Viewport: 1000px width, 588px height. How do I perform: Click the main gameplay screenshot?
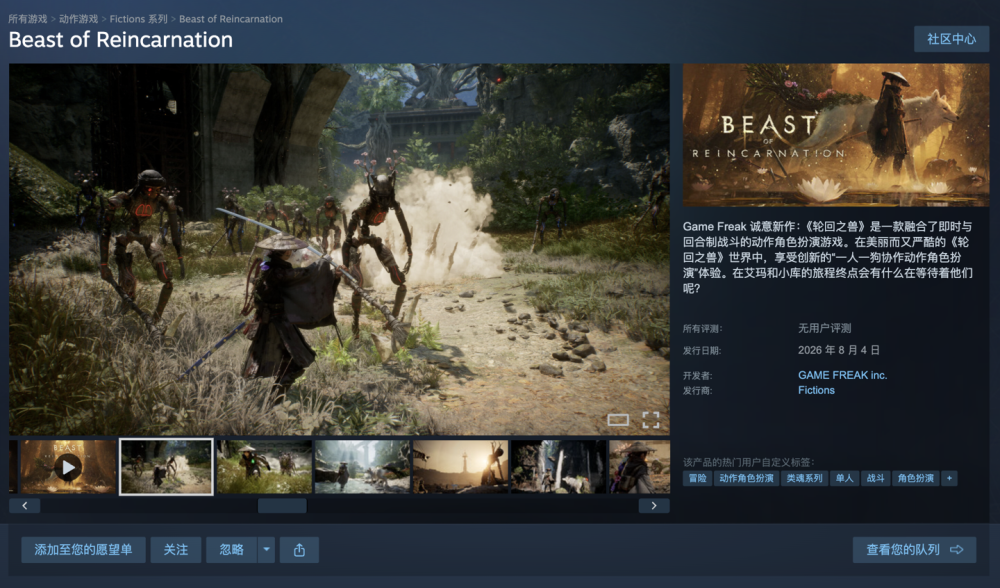(x=339, y=249)
